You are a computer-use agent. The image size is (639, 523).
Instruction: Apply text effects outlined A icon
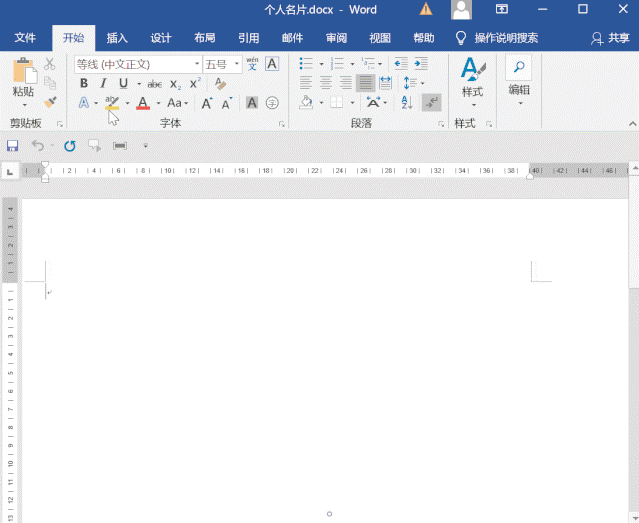point(84,103)
